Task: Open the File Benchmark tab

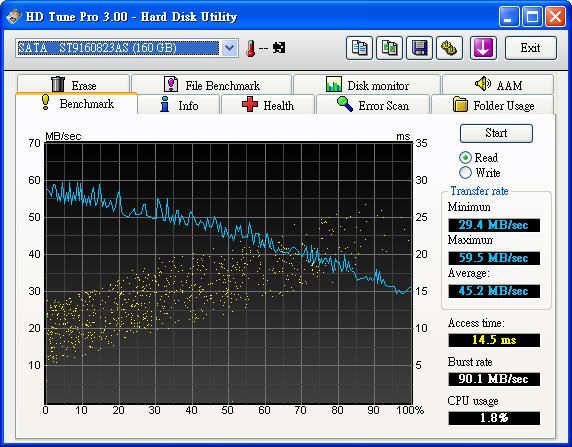Action: pos(212,85)
